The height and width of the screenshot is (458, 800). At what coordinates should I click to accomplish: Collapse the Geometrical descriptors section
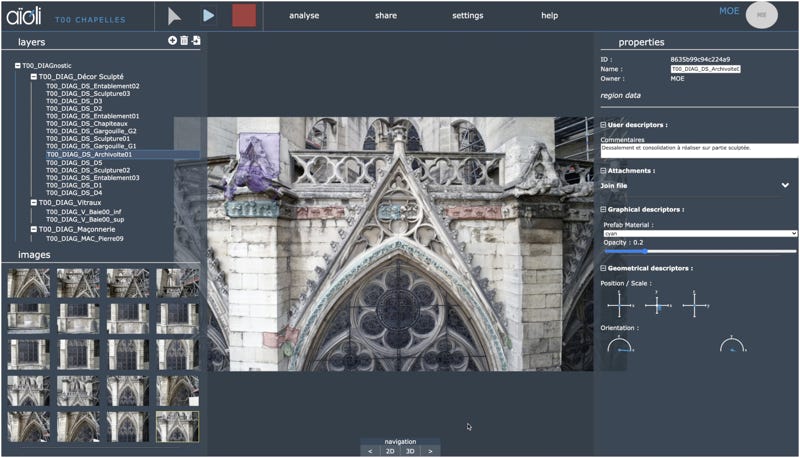coord(604,269)
